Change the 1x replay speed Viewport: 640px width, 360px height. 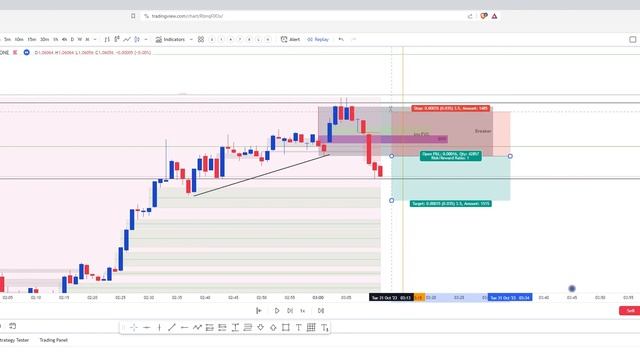coord(303,311)
